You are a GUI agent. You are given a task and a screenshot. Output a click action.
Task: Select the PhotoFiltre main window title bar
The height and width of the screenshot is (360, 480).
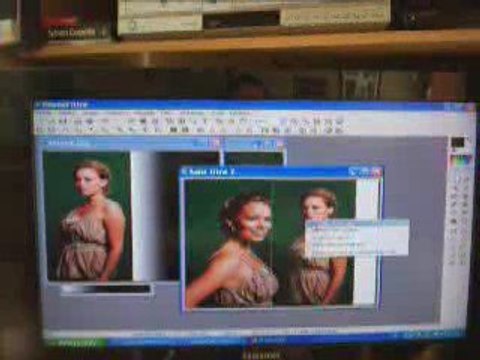[x=255, y=105]
